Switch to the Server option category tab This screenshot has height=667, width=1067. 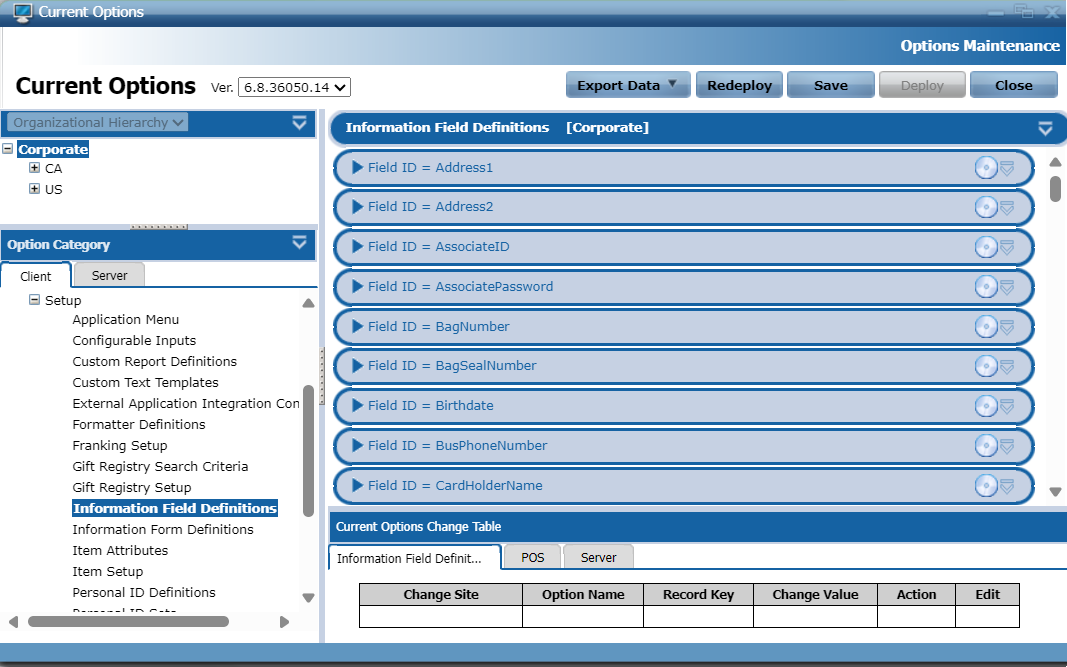109,275
